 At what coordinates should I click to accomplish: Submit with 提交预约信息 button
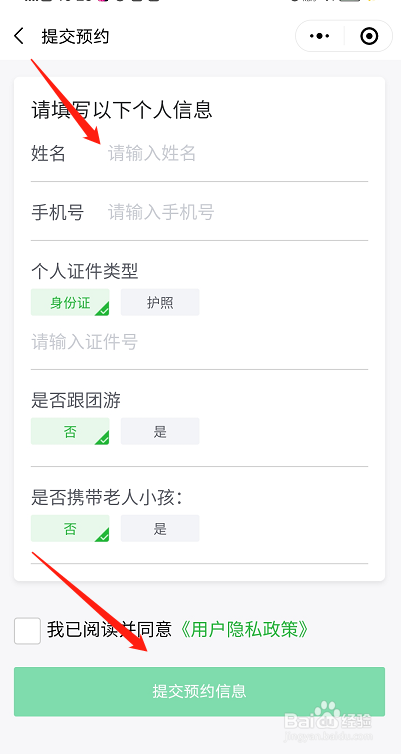(x=200, y=691)
